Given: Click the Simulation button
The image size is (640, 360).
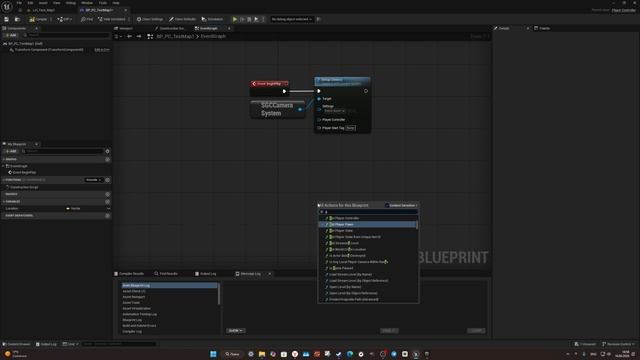Looking at the screenshot, I should tap(212, 19).
